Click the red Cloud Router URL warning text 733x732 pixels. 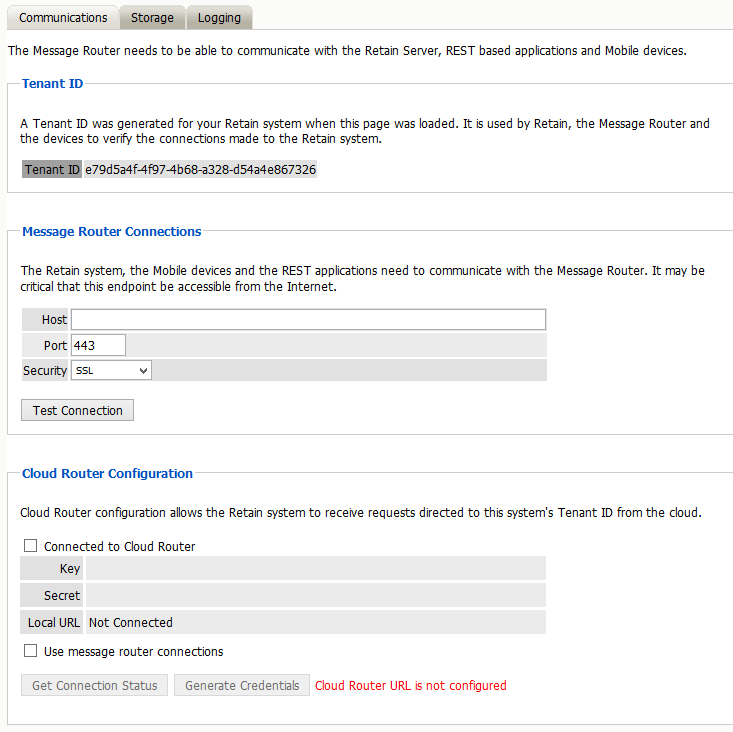click(410, 686)
